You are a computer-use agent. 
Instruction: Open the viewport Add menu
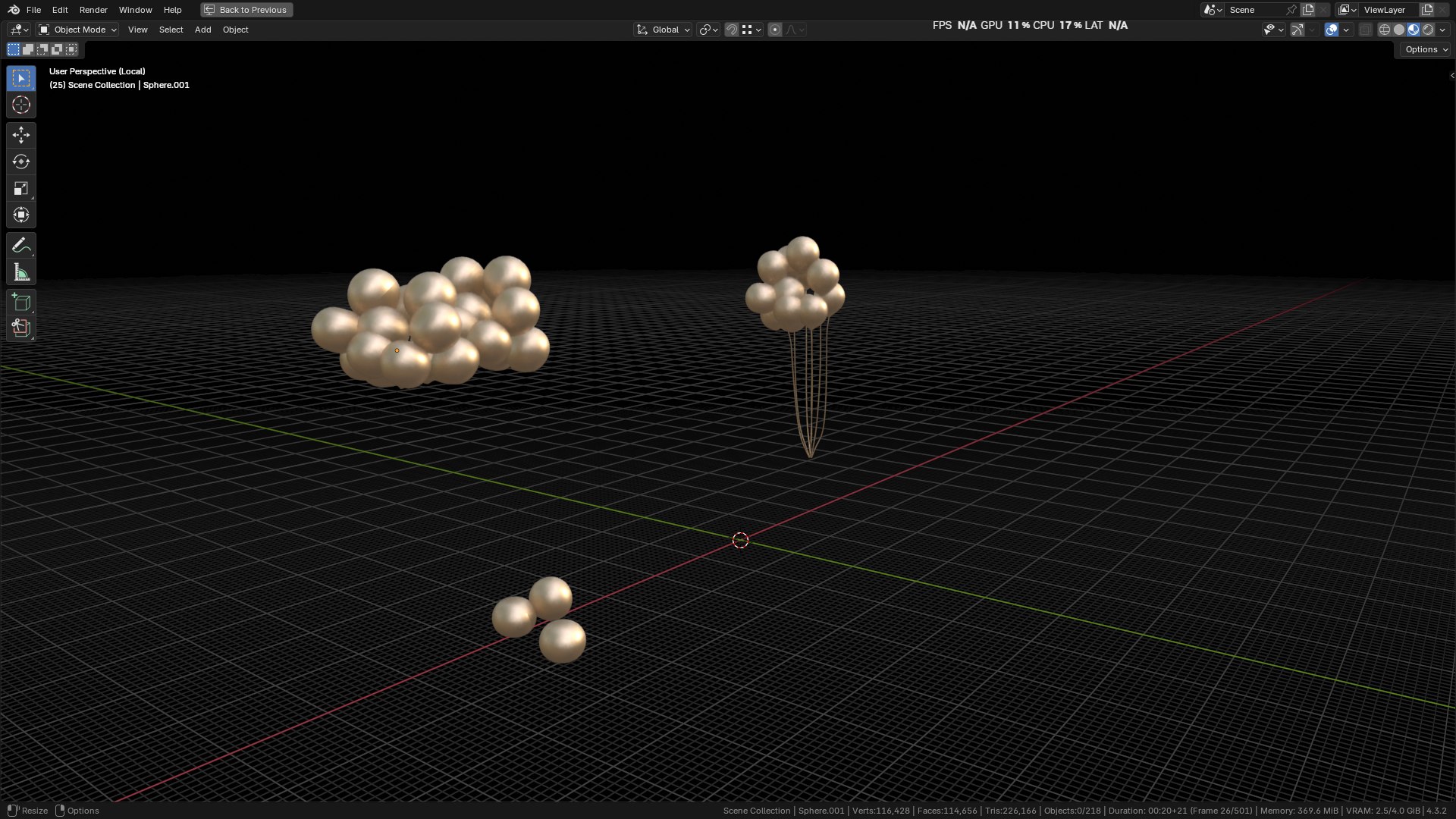202,30
